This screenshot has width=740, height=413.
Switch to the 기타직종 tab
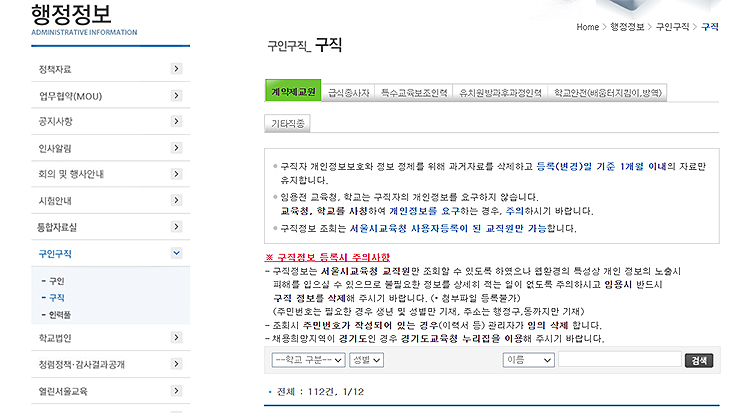287,124
